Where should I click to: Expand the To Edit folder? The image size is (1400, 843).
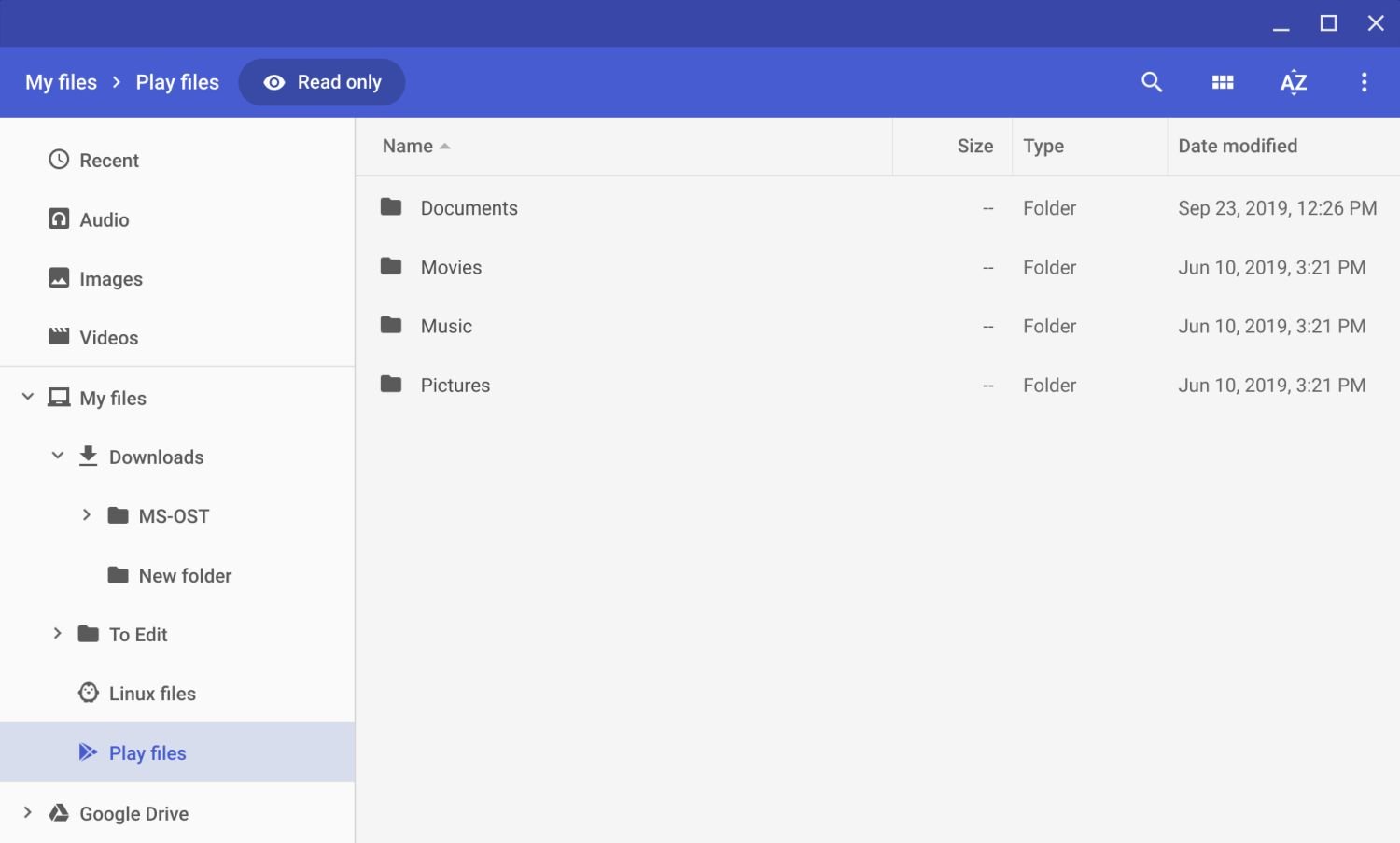point(58,634)
